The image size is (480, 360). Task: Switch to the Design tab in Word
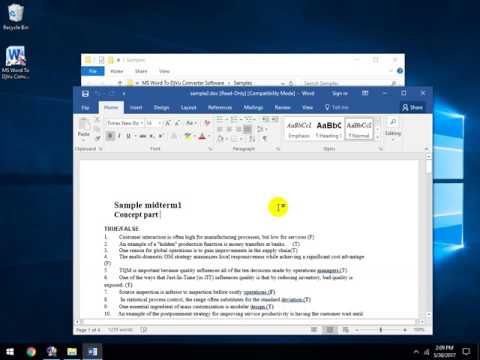tap(162, 107)
